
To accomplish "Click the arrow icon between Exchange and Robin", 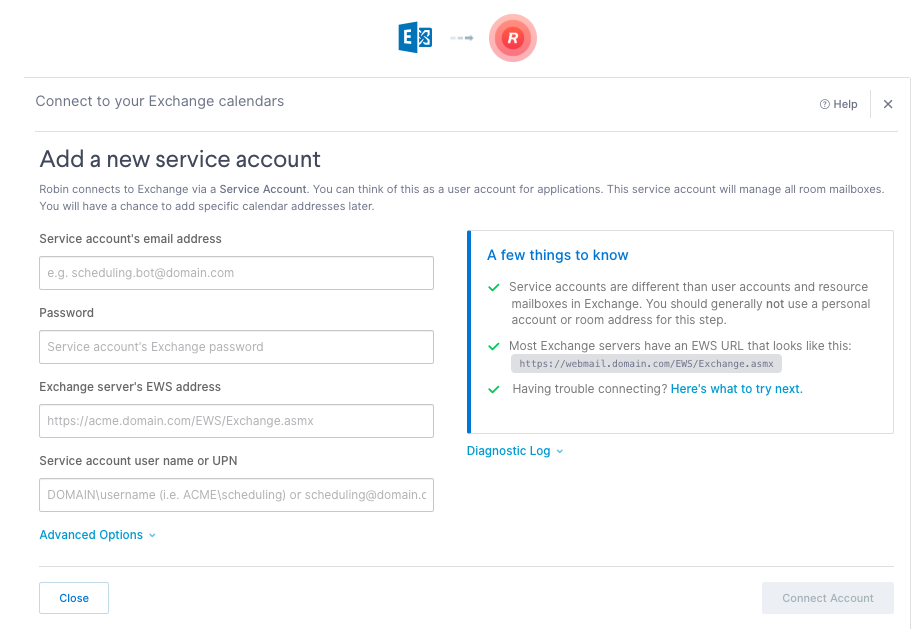I will 462,38.
